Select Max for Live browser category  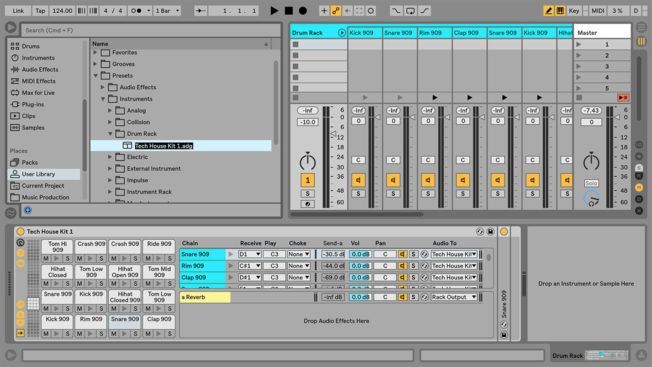38,93
